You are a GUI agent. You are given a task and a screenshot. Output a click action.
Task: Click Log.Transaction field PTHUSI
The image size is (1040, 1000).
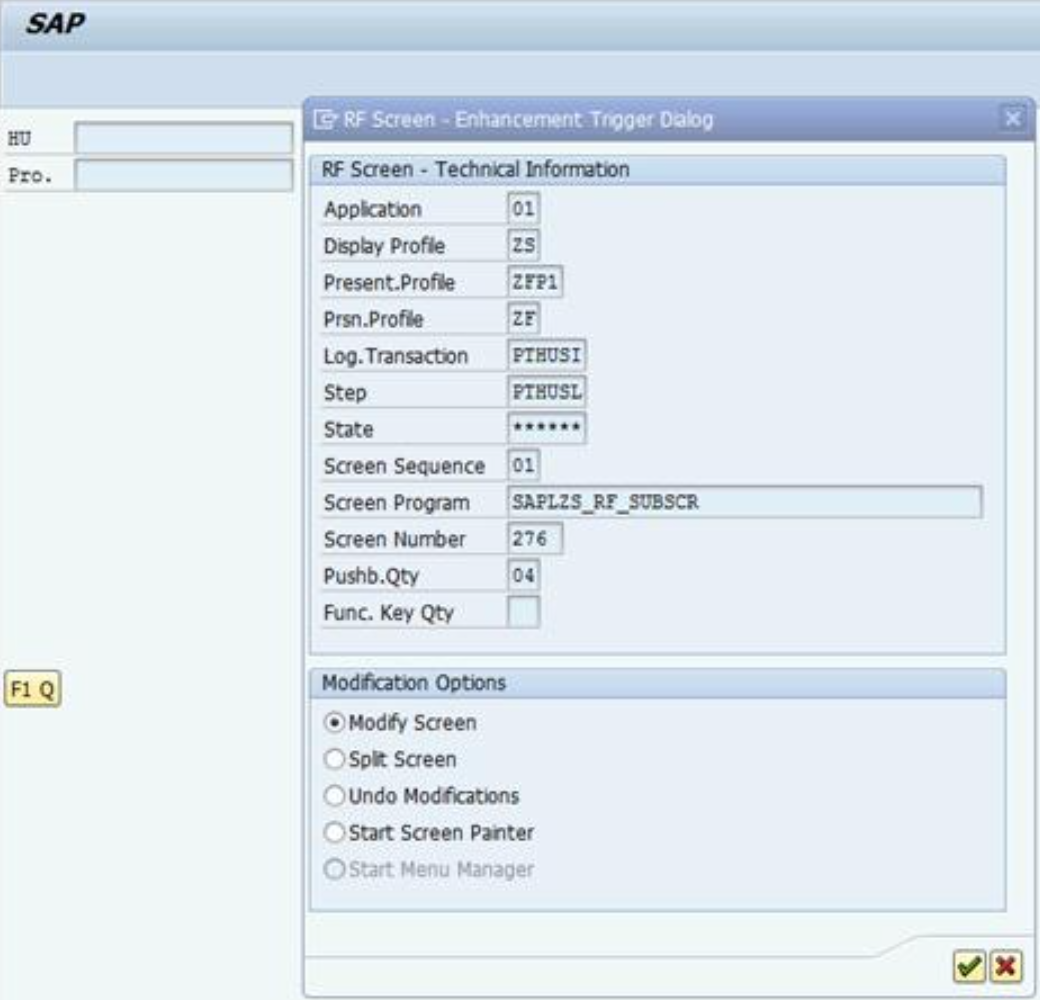click(x=547, y=355)
